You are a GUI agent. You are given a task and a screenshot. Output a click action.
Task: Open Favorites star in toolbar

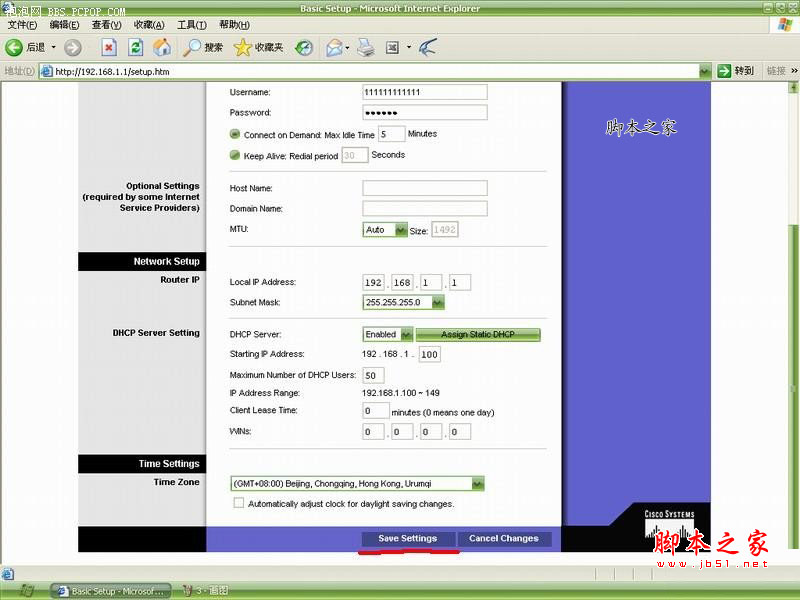point(243,47)
